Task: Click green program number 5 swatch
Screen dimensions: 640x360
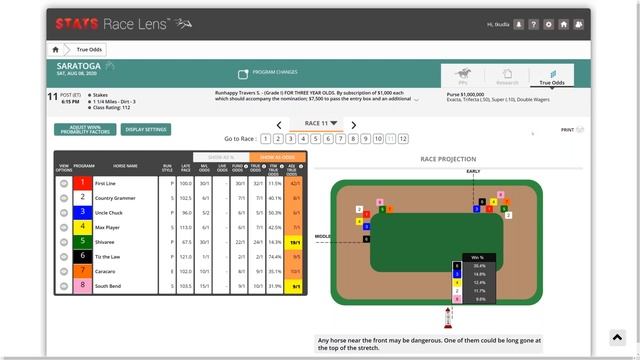Action: [82, 242]
